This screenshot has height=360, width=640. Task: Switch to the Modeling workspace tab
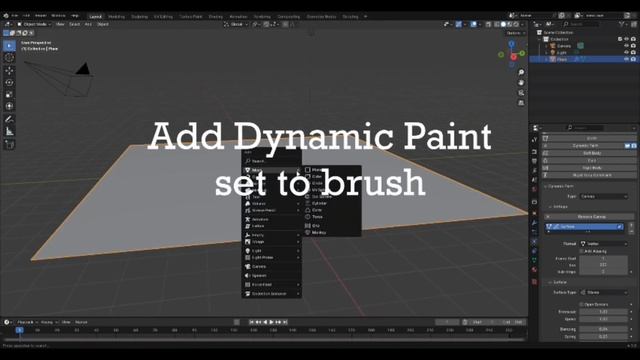116,17
